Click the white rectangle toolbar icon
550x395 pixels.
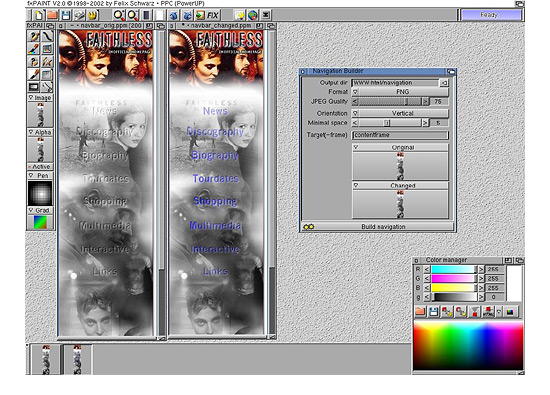159,15
